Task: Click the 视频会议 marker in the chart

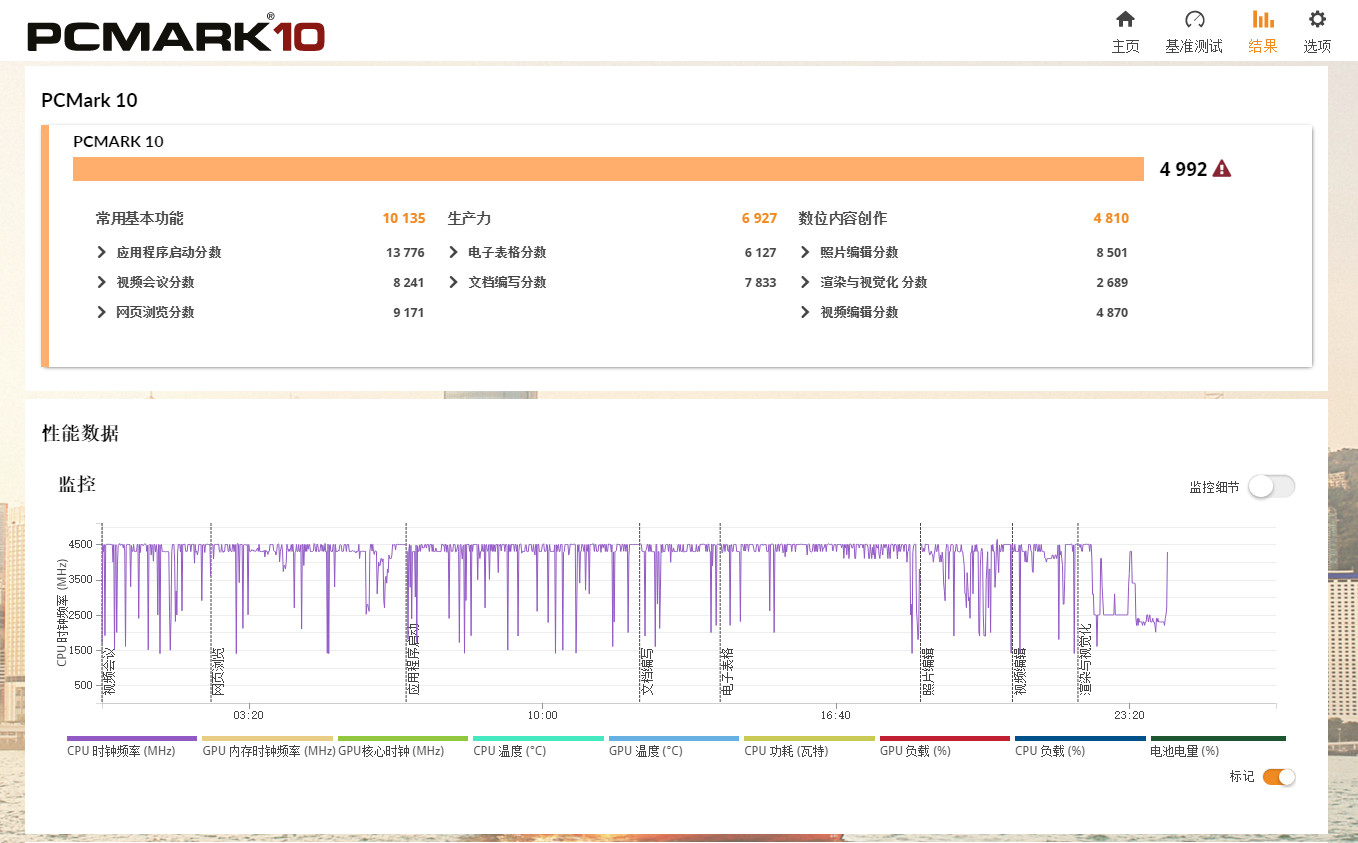Action: pos(110,670)
